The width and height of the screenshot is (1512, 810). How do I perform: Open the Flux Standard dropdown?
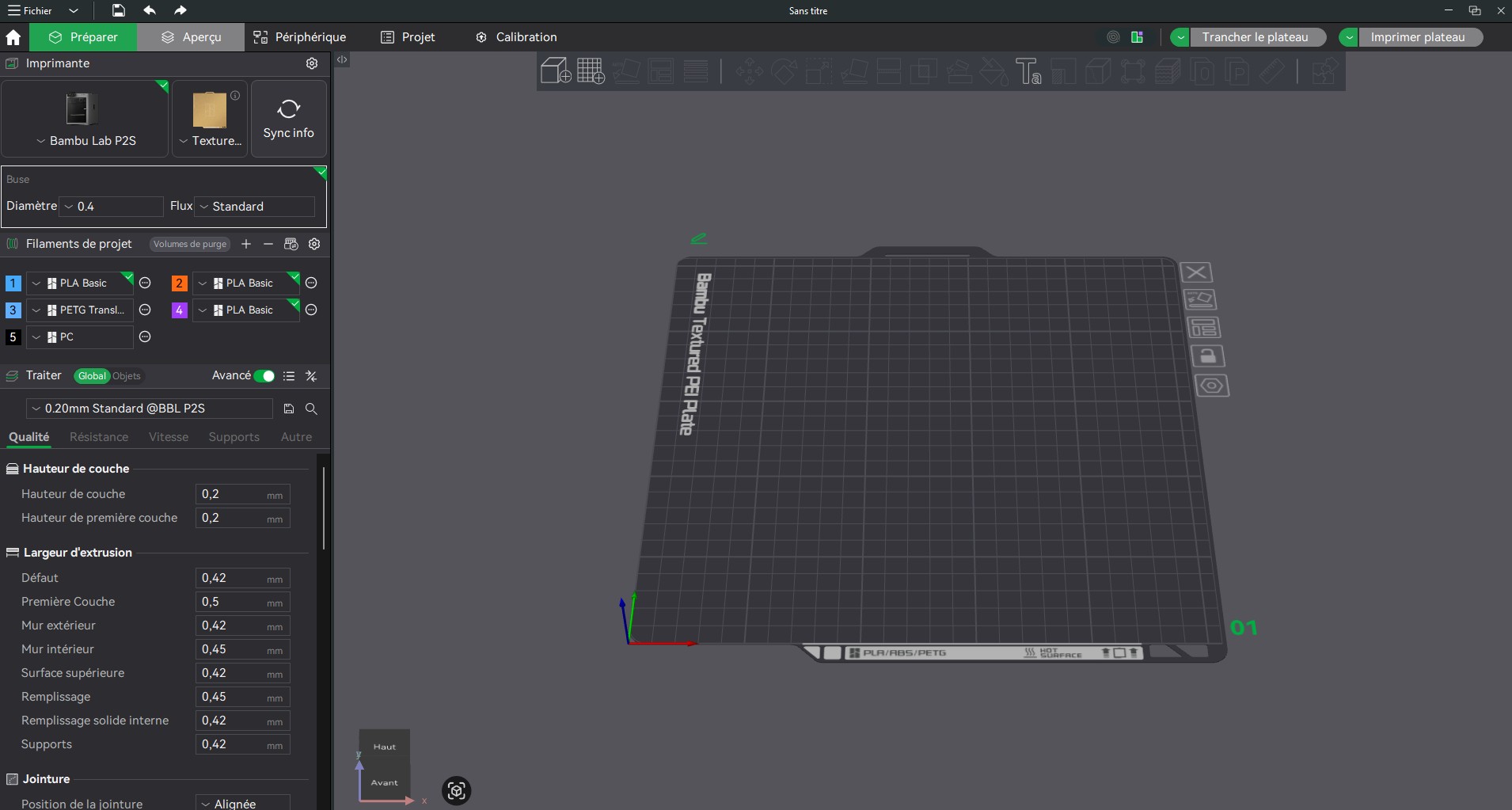point(255,207)
